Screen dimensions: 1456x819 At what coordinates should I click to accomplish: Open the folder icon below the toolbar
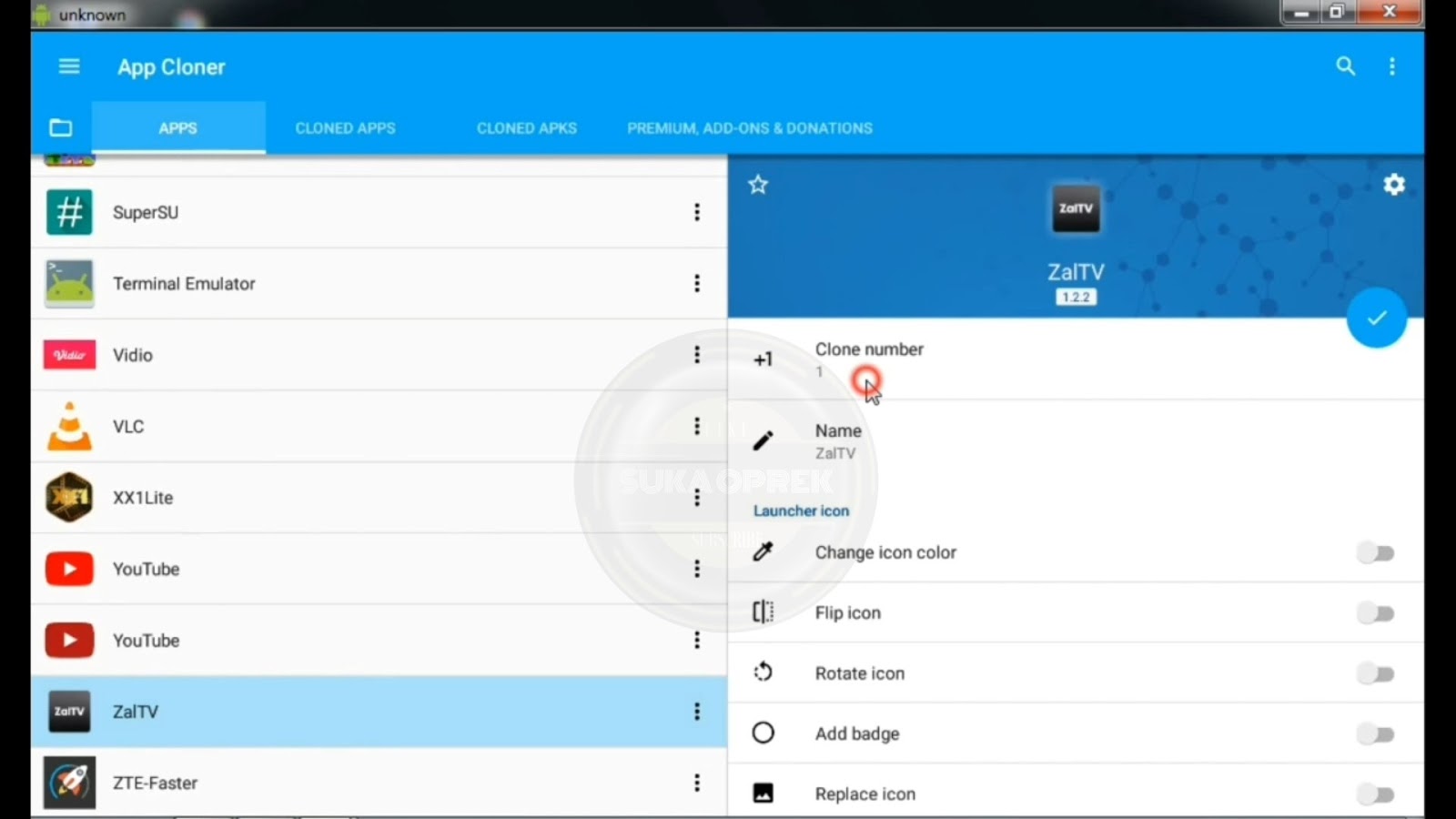pyautogui.click(x=60, y=127)
